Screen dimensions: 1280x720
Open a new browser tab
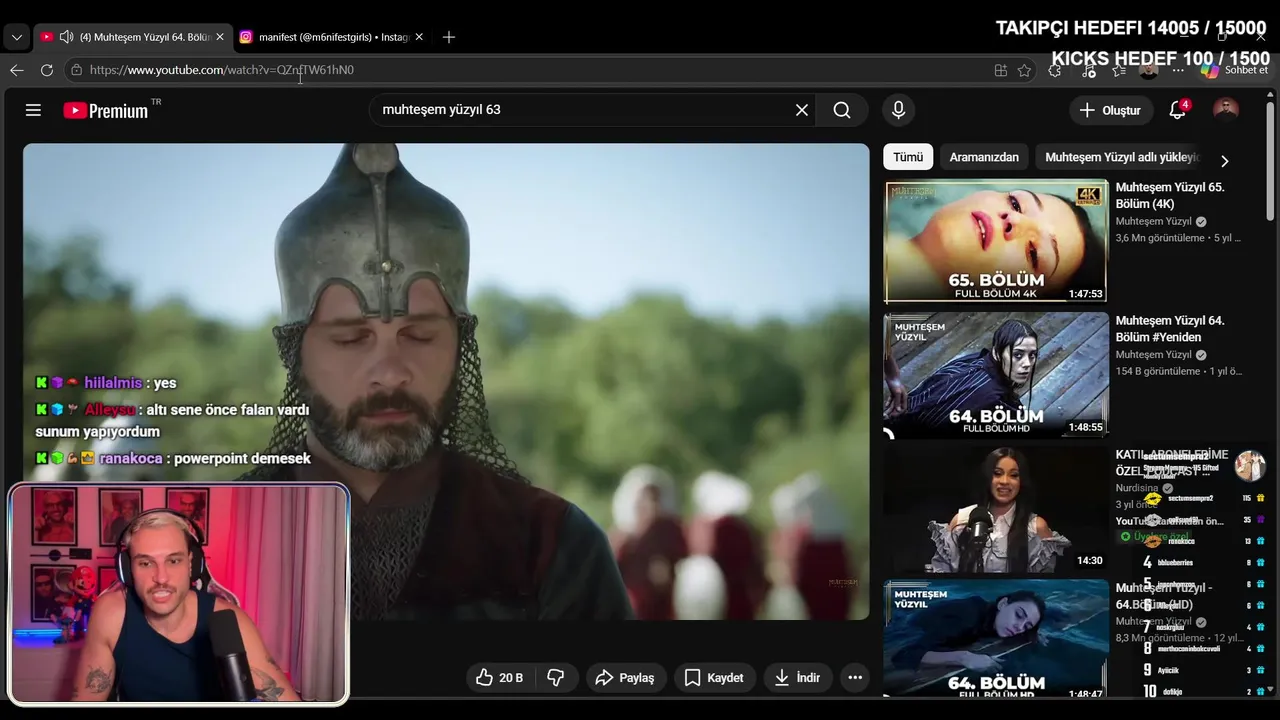coord(449,37)
